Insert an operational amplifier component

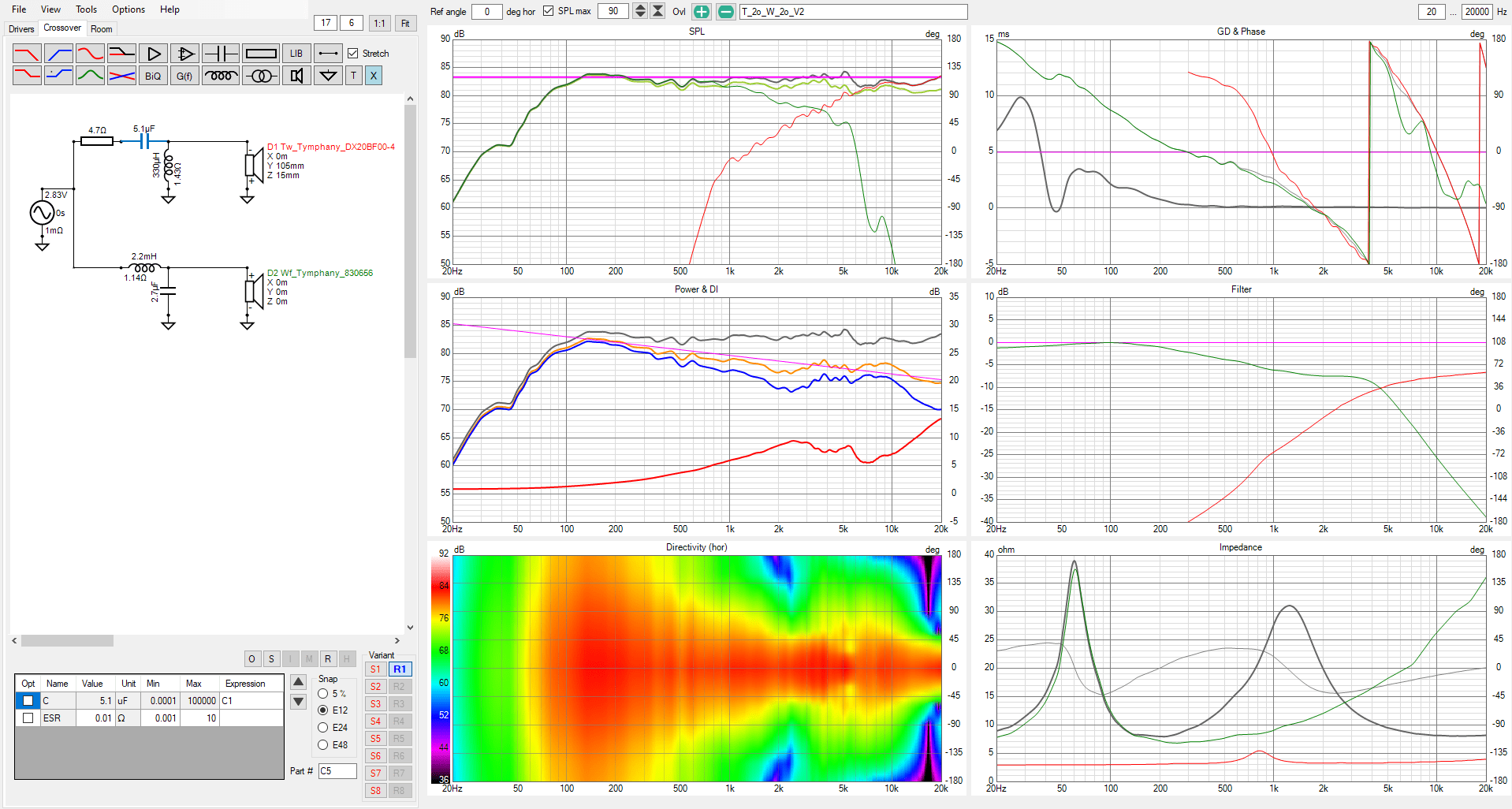[184, 54]
